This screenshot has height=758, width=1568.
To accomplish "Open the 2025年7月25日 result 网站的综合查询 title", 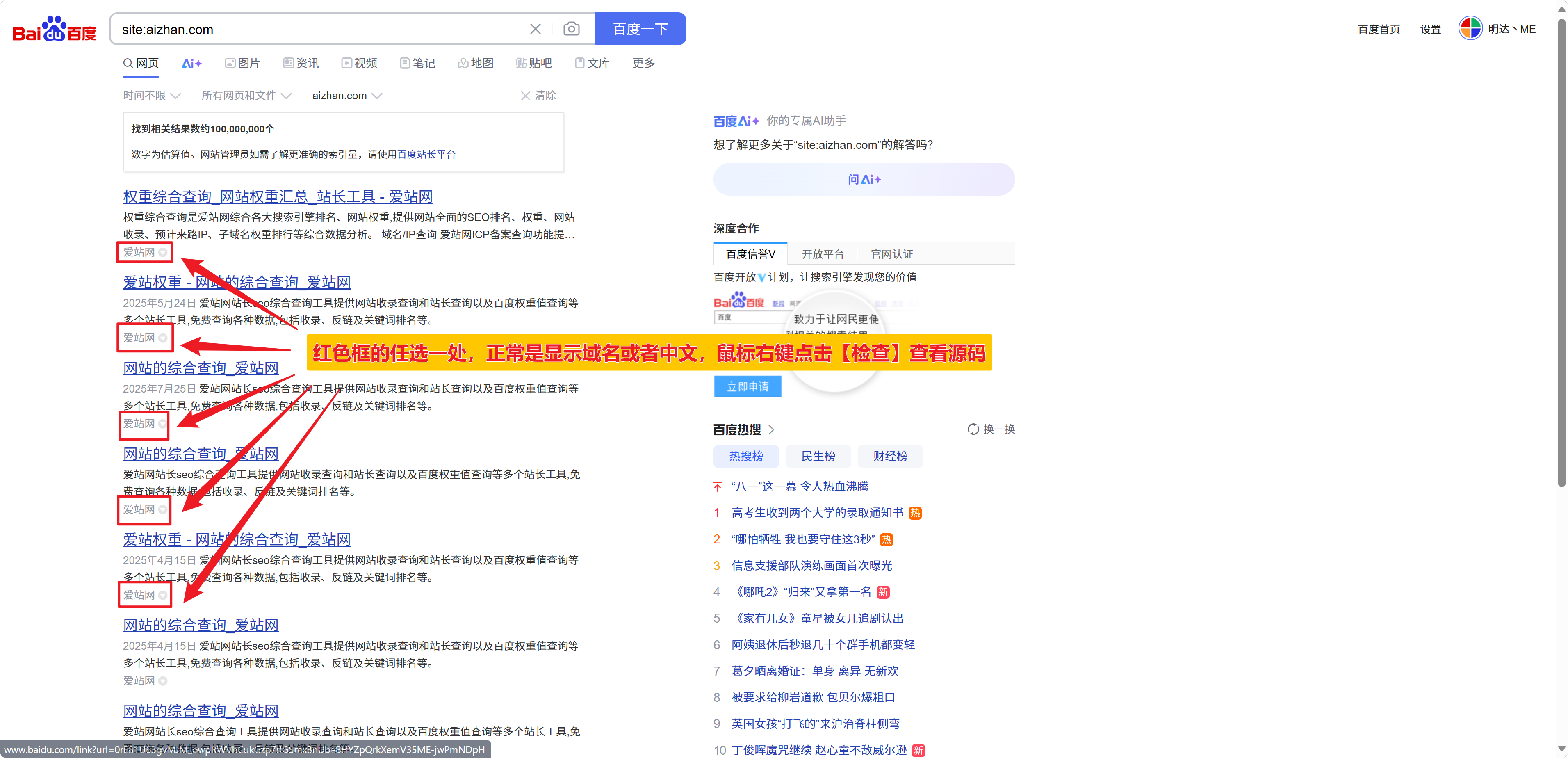I will point(201,368).
